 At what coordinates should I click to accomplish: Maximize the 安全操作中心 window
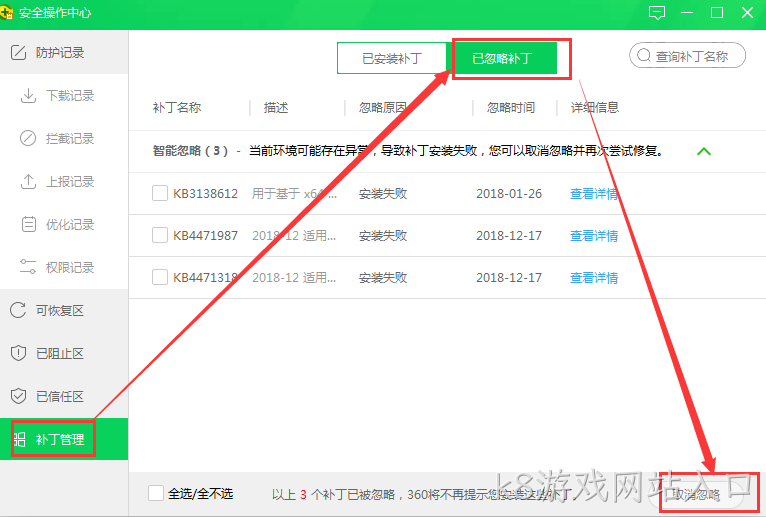[x=717, y=13]
